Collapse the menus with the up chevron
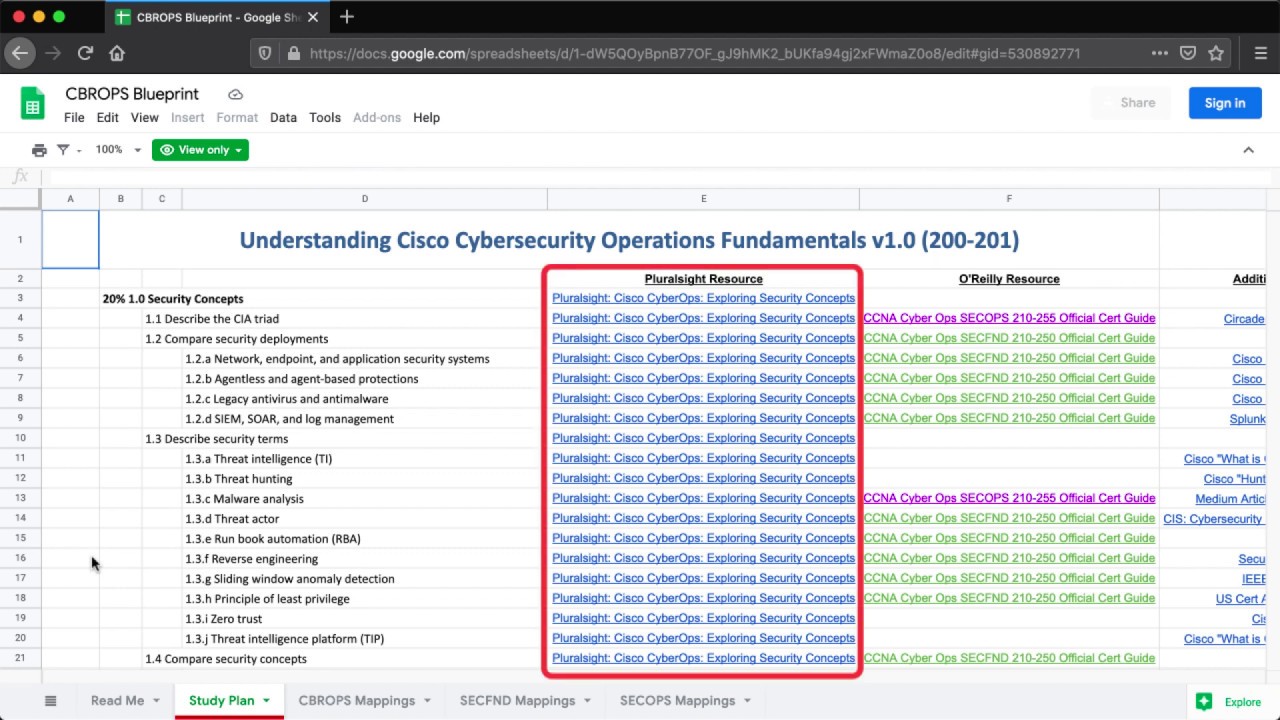 tap(1248, 150)
